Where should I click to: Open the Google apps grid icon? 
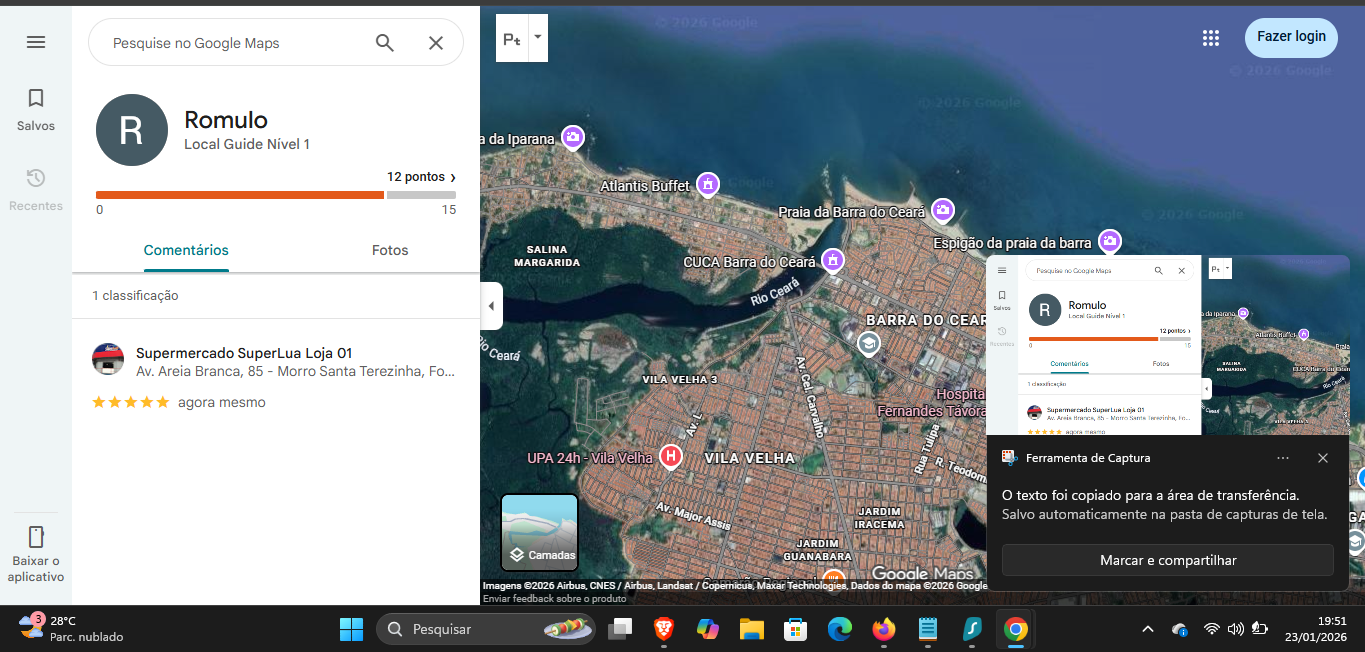click(x=1211, y=38)
